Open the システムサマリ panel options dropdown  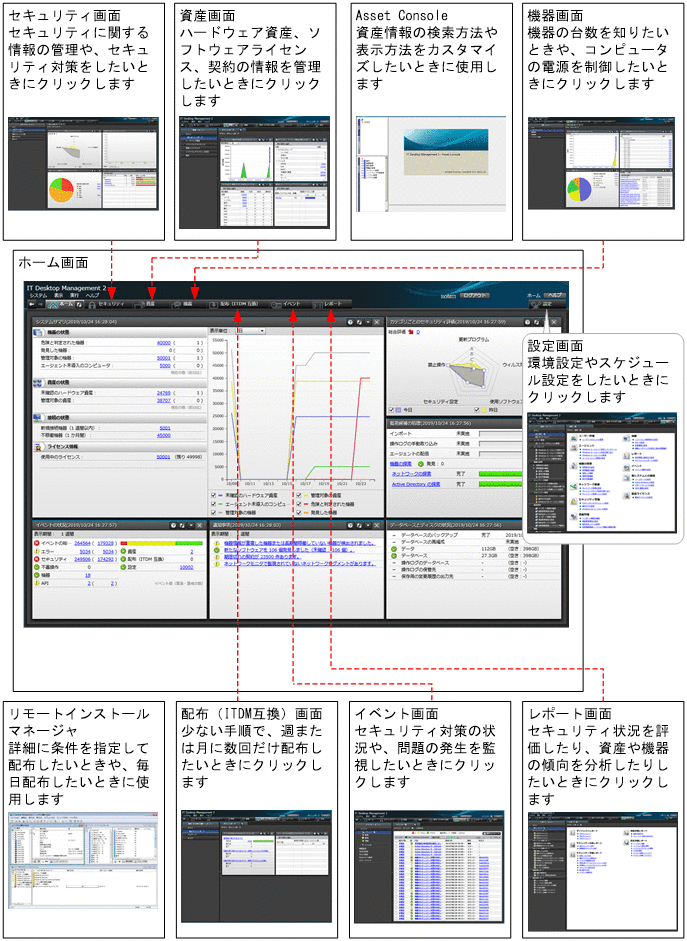(x=367, y=322)
